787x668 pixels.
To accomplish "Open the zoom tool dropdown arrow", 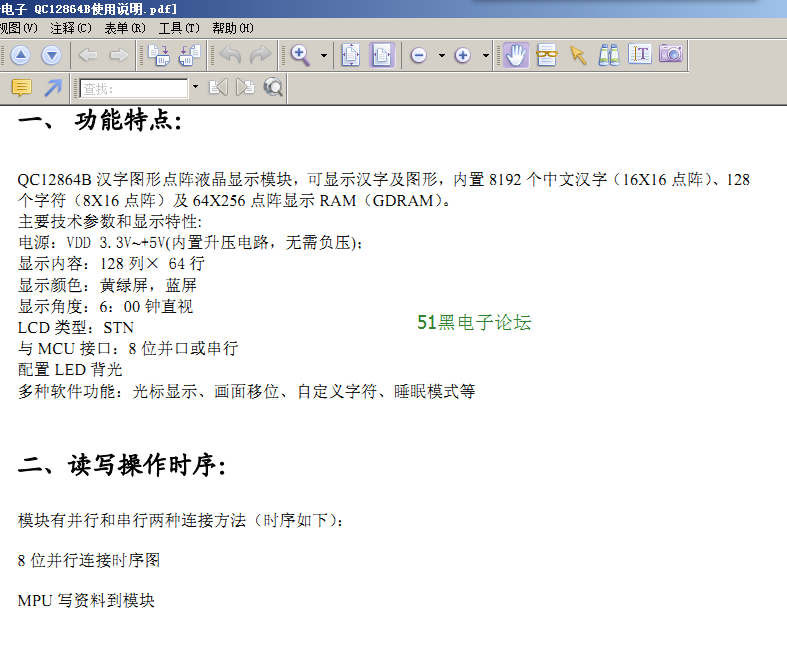I will point(323,56).
